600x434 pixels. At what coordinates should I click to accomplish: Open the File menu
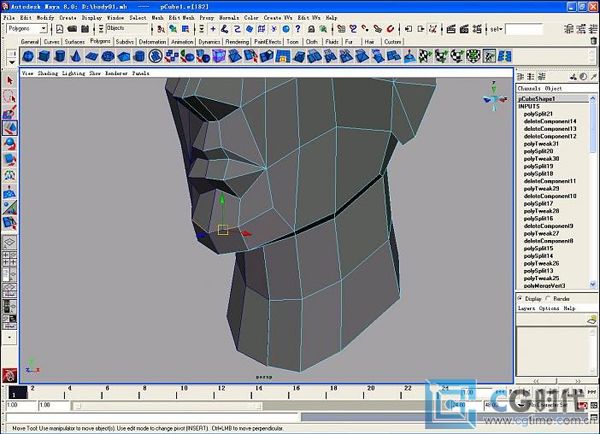coord(9,18)
